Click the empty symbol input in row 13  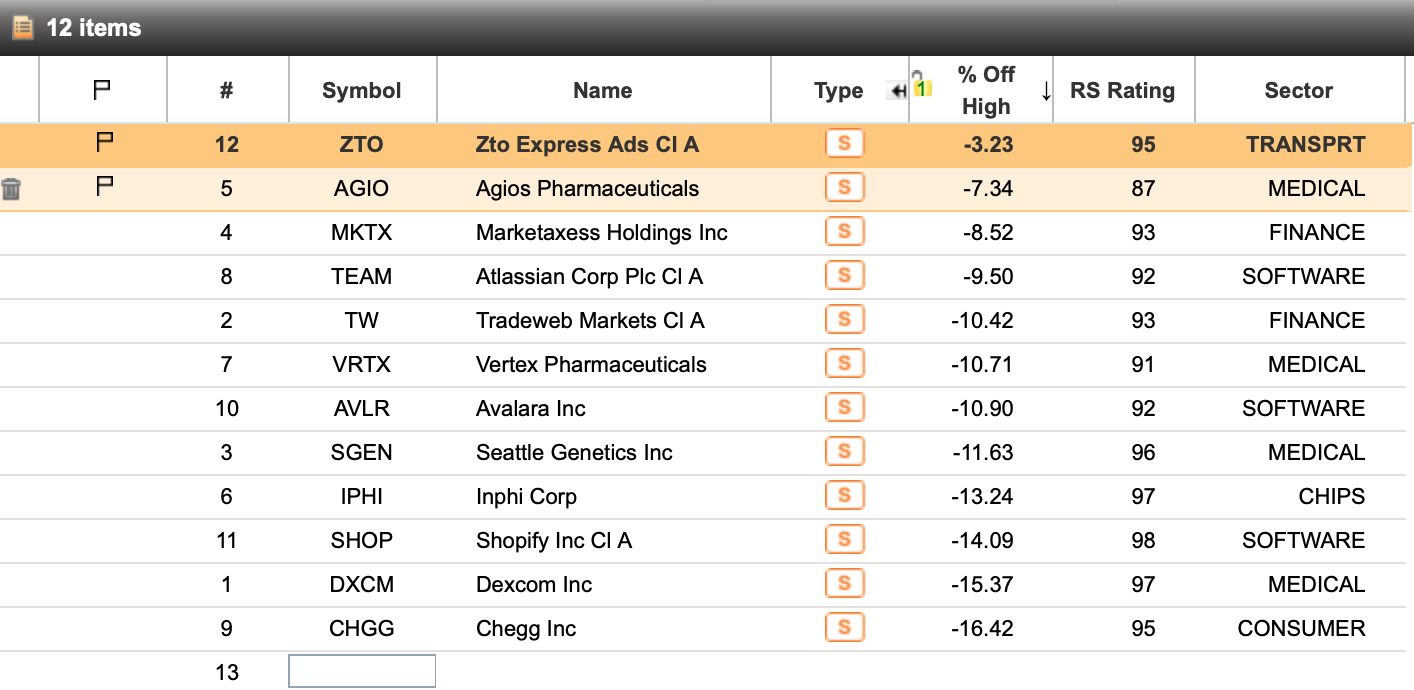coord(362,671)
